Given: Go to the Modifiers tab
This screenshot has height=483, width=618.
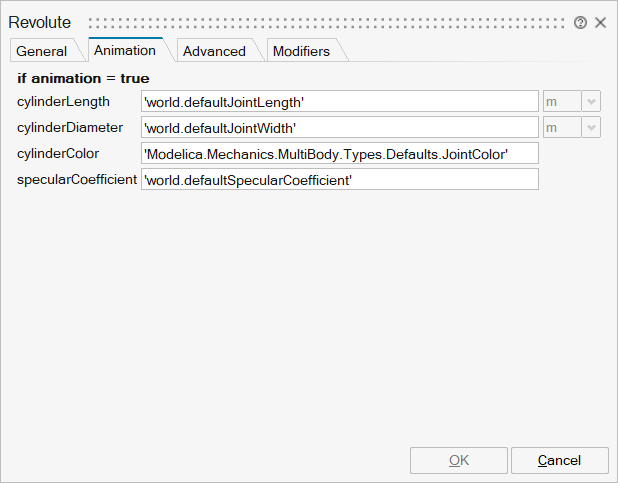Looking at the screenshot, I should pyautogui.click(x=301, y=51).
